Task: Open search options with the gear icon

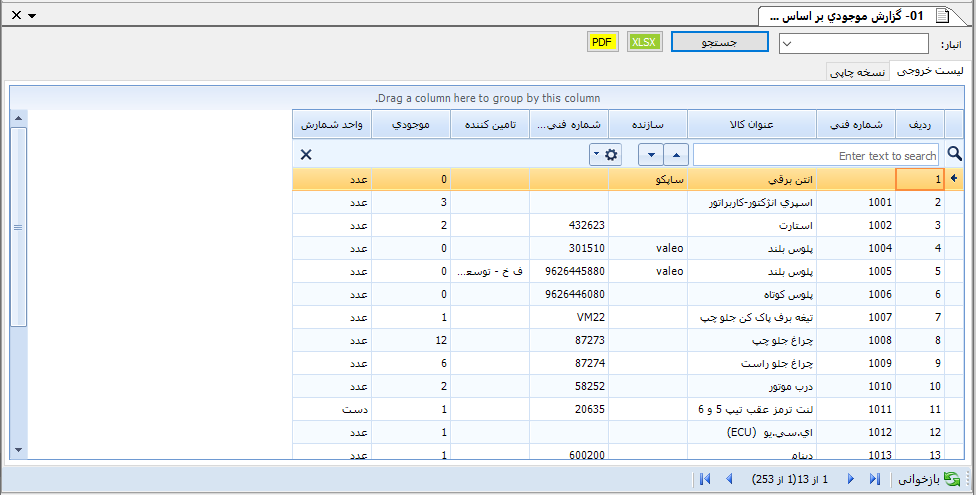Action: pos(611,155)
